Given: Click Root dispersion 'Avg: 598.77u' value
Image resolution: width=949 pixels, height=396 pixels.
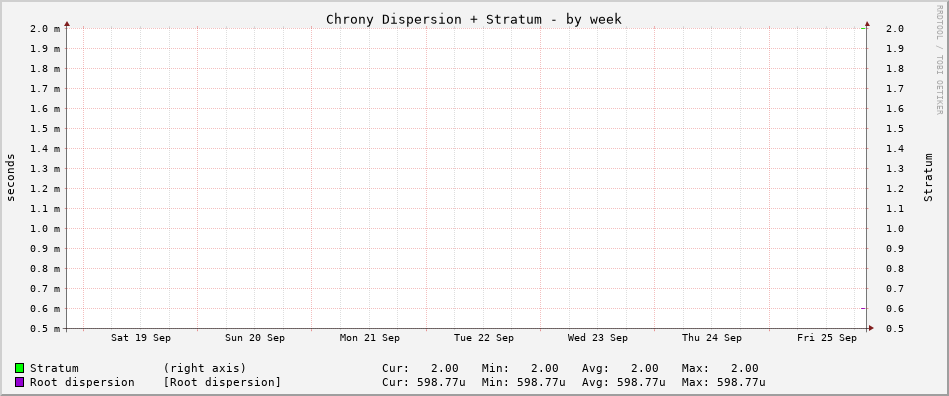Looking at the screenshot, I should point(623,382).
